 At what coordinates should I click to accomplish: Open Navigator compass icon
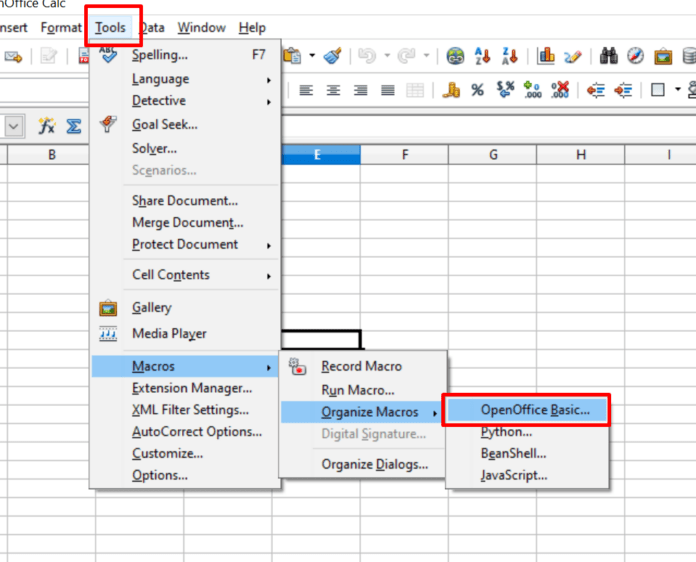[x=635, y=56]
